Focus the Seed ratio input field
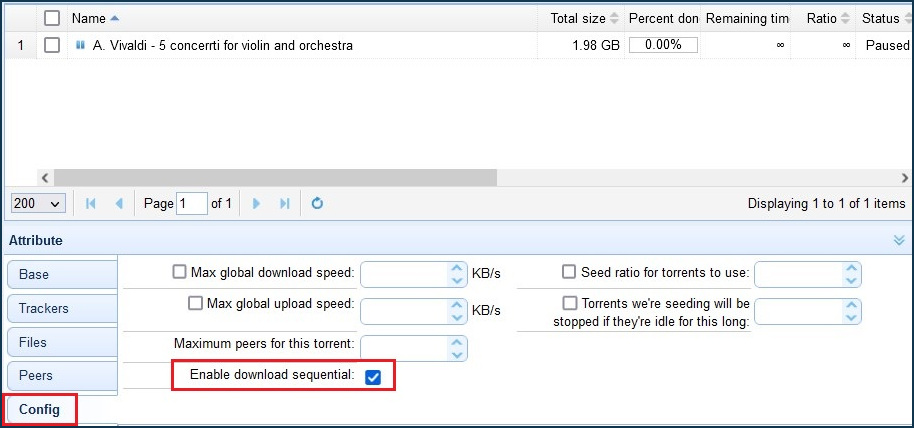914x428 pixels. [x=799, y=275]
